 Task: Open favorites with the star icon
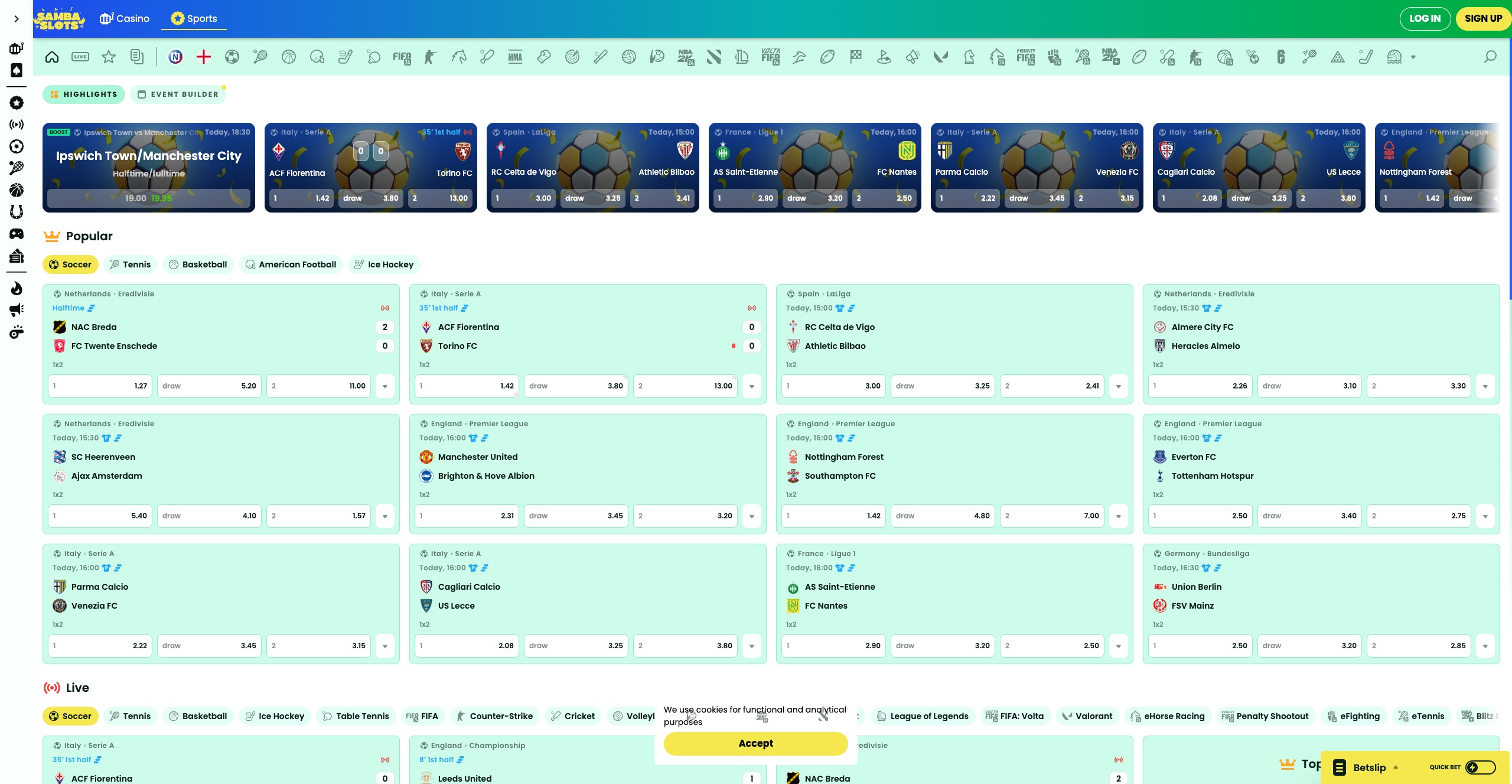tap(109, 57)
